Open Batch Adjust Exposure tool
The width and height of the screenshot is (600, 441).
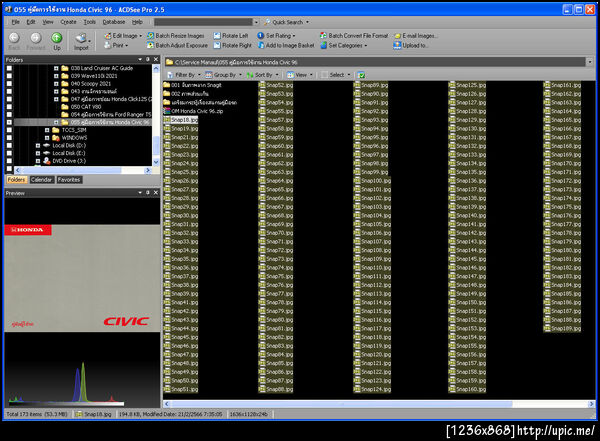pos(179,45)
